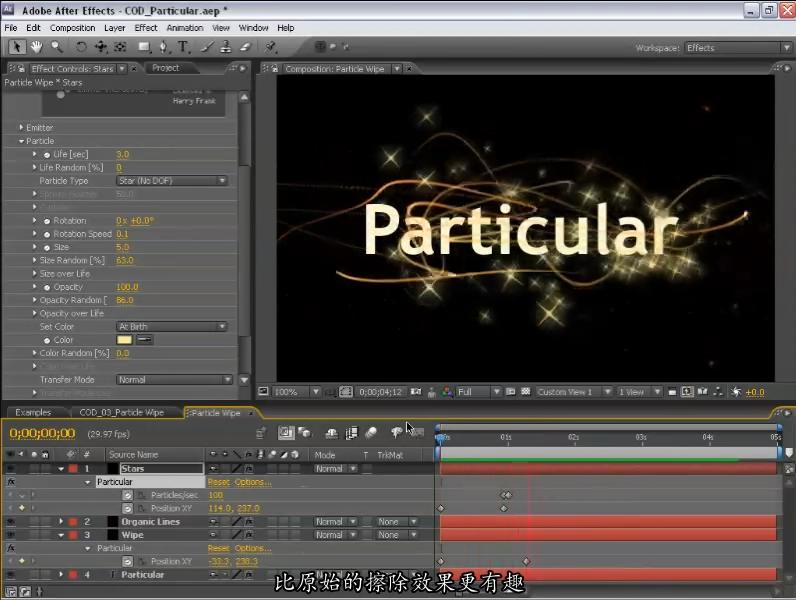Click Reset for Stars Particular effect

pos(218,482)
